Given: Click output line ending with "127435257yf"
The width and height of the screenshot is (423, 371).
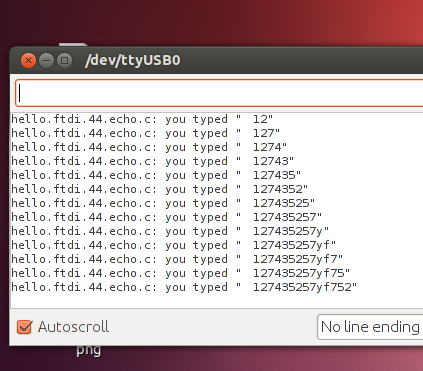Looking at the screenshot, I should click(174, 245).
